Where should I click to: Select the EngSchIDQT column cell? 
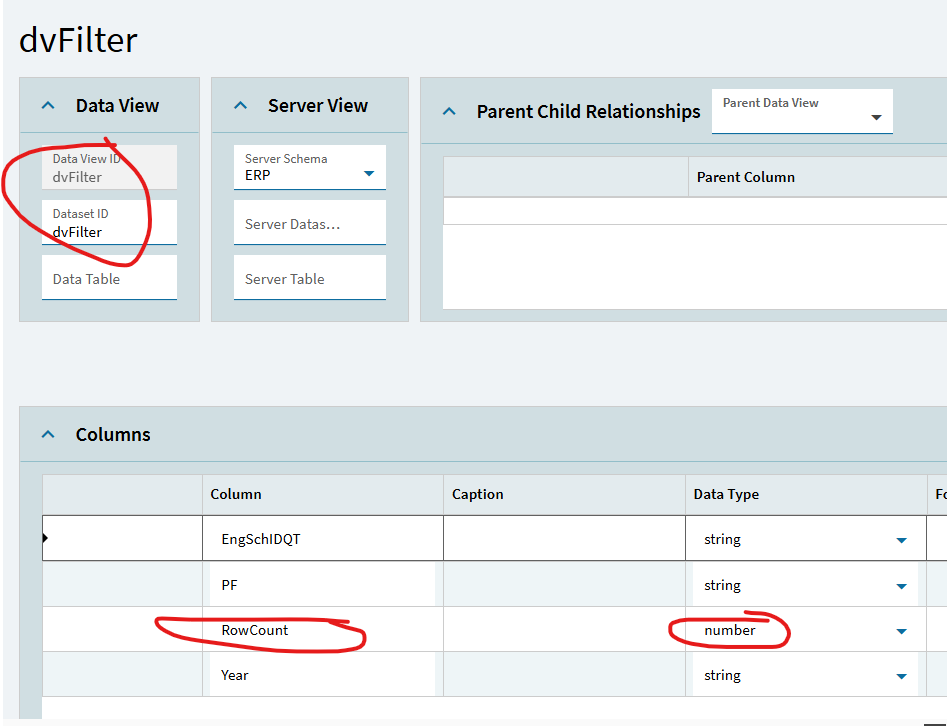(x=323, y=538)
